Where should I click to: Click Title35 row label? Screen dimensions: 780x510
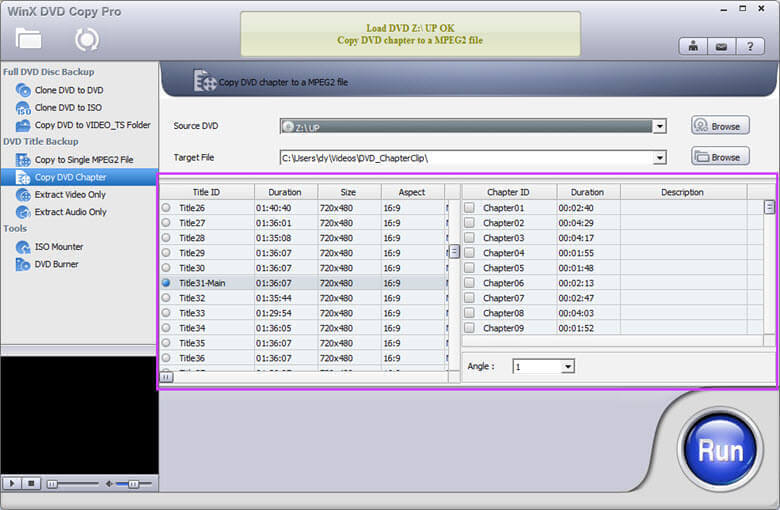pos(192,343)
